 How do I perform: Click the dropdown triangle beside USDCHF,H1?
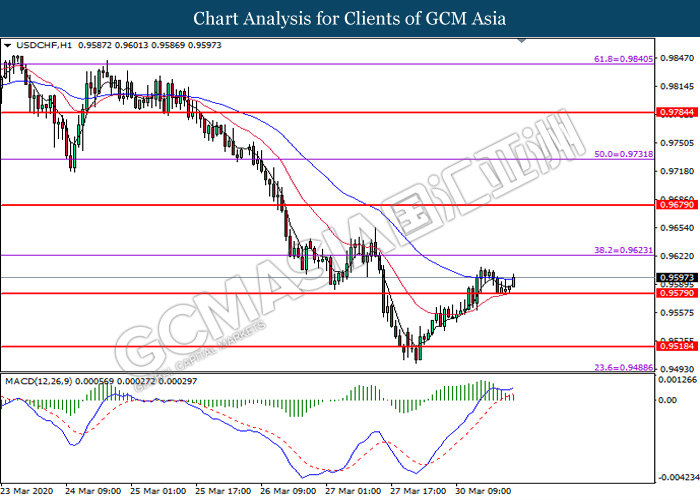tap(7, 46)
